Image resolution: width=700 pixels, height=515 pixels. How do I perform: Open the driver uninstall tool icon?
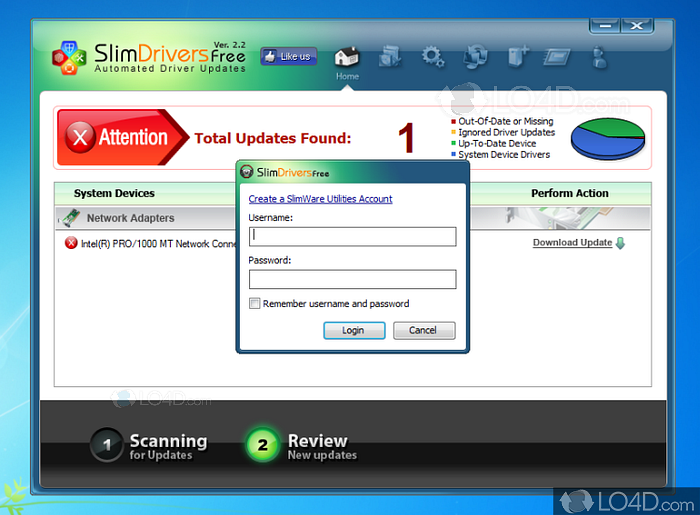coord(390,57)
